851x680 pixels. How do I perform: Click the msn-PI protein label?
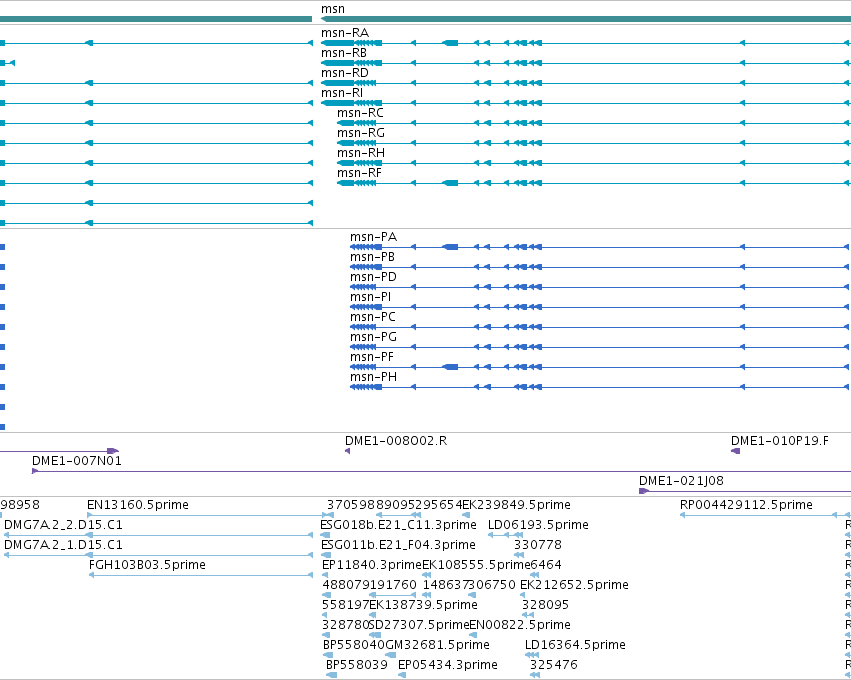pyautogui.click(x=370, y=297)
